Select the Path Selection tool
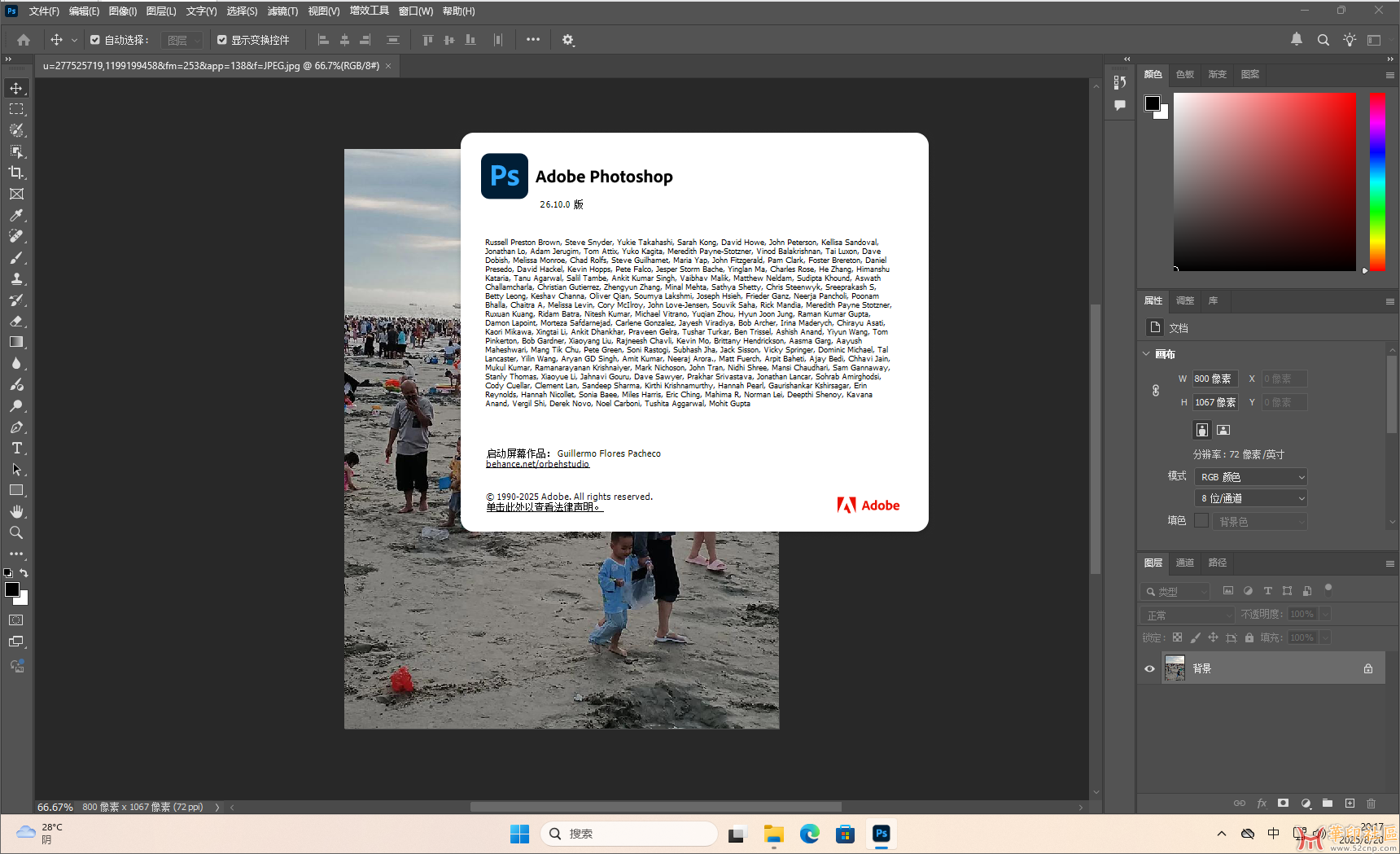This screenshot has width=1400, height=854. (x=16, y=469)
